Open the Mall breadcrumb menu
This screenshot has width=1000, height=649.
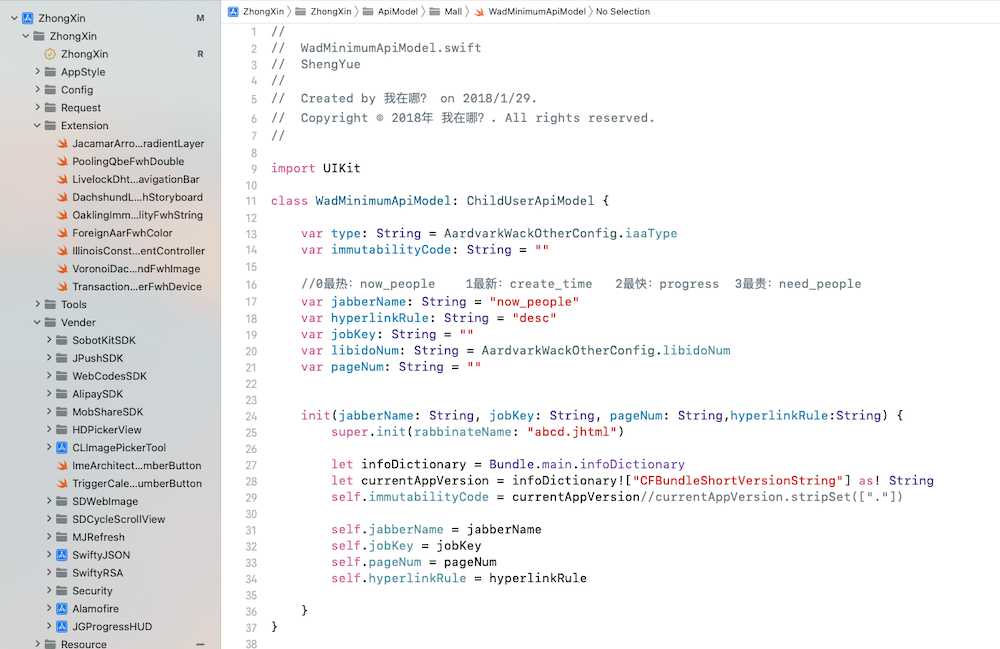click(x=453, y=11)
